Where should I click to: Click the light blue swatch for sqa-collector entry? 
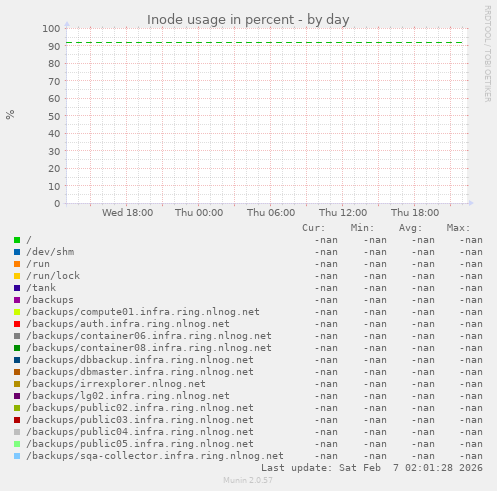[x=17, y=456]
